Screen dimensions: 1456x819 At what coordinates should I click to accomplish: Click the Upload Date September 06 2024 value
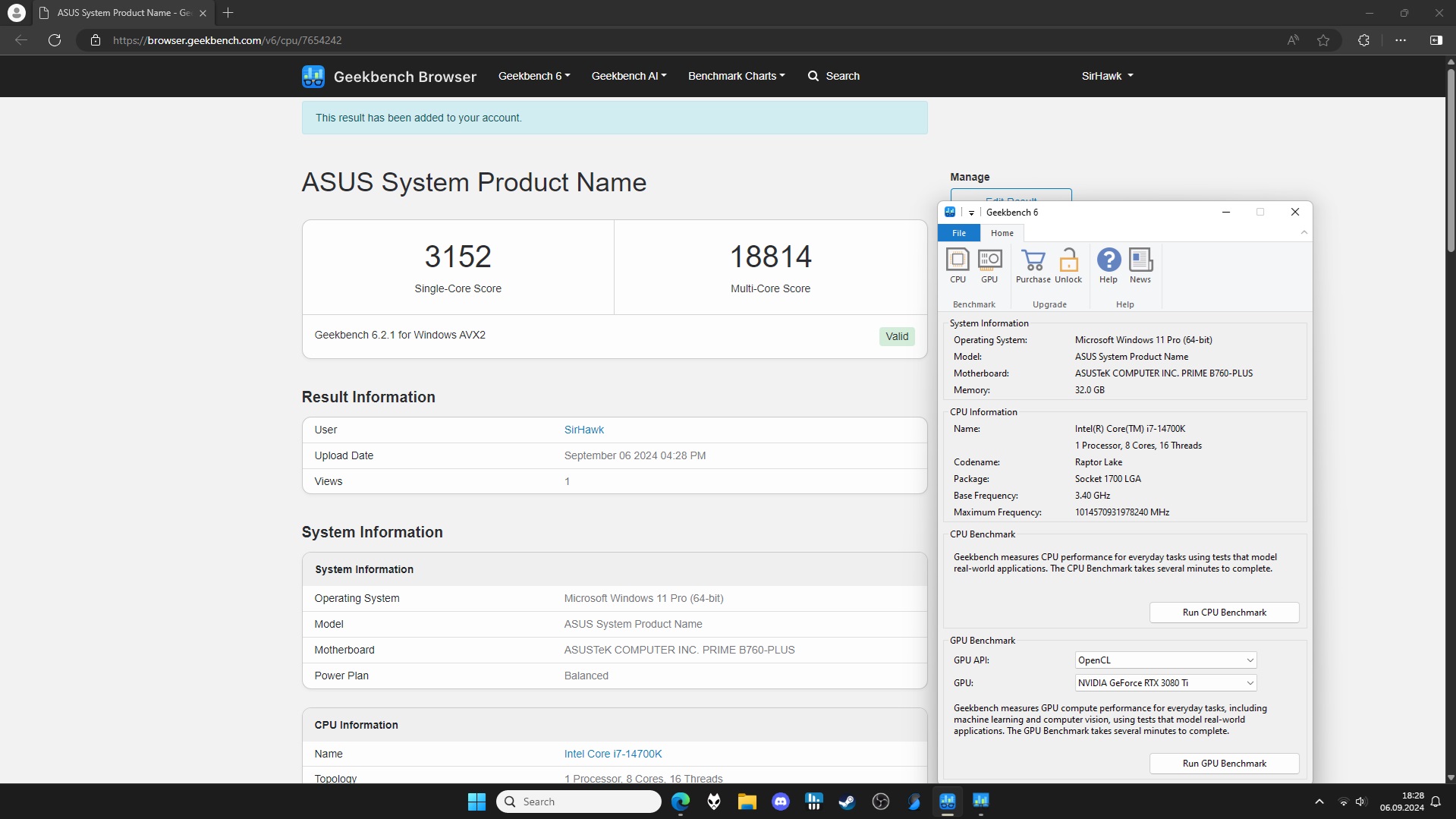(635, 455)
